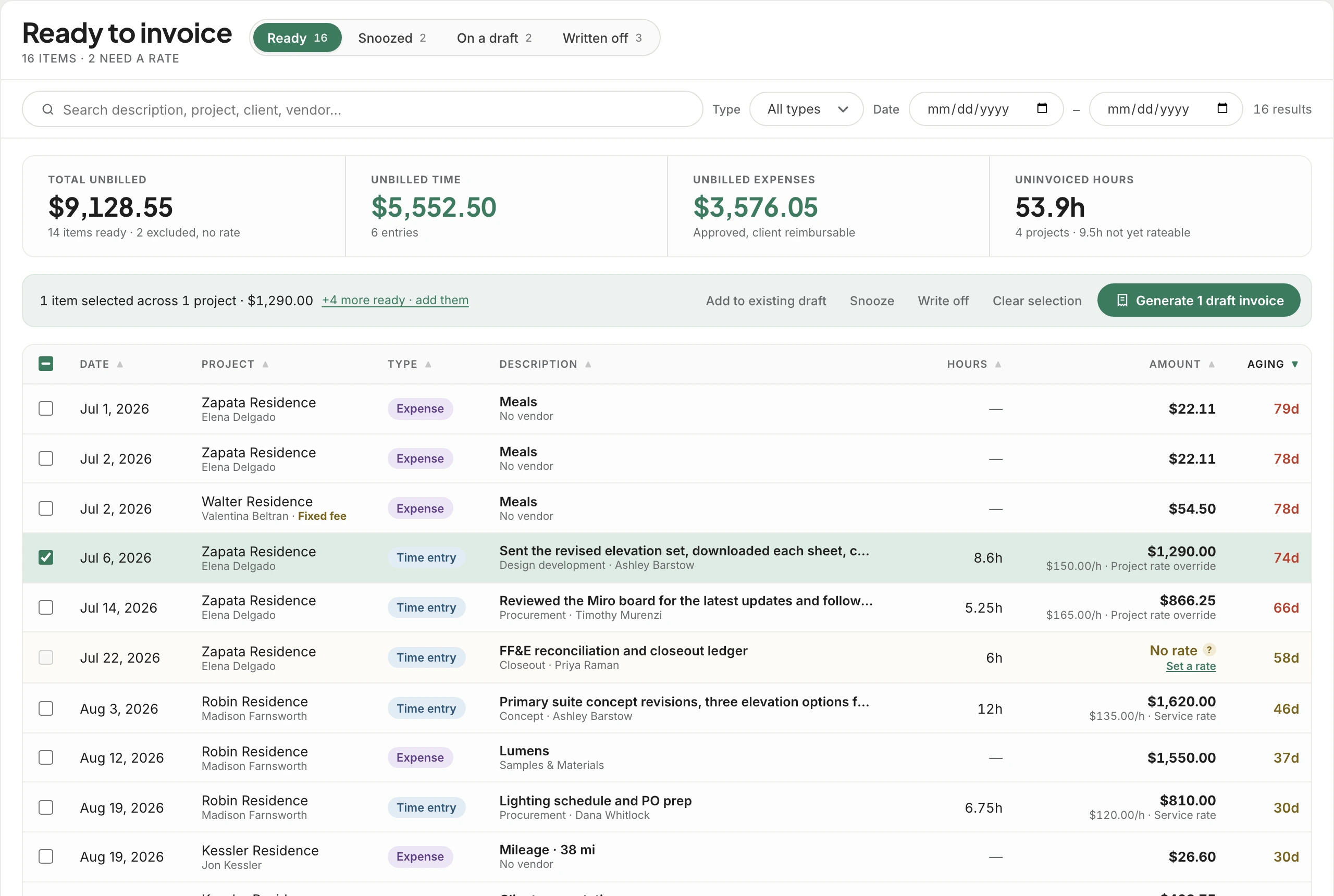The width and height of the screenshot is (1334, 896).
Task: Click Generate 1 draft invoice button
Action: [x=1199, y=301]
